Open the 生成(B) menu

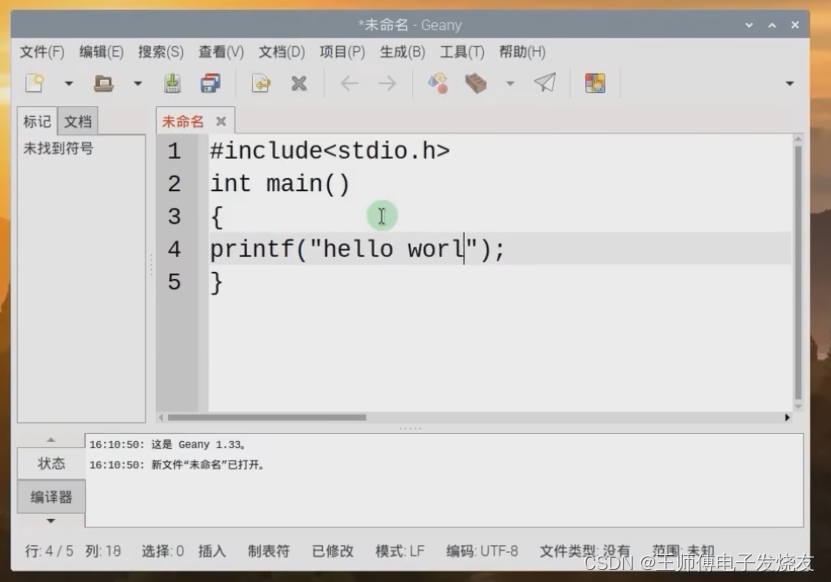coord(402,51)
